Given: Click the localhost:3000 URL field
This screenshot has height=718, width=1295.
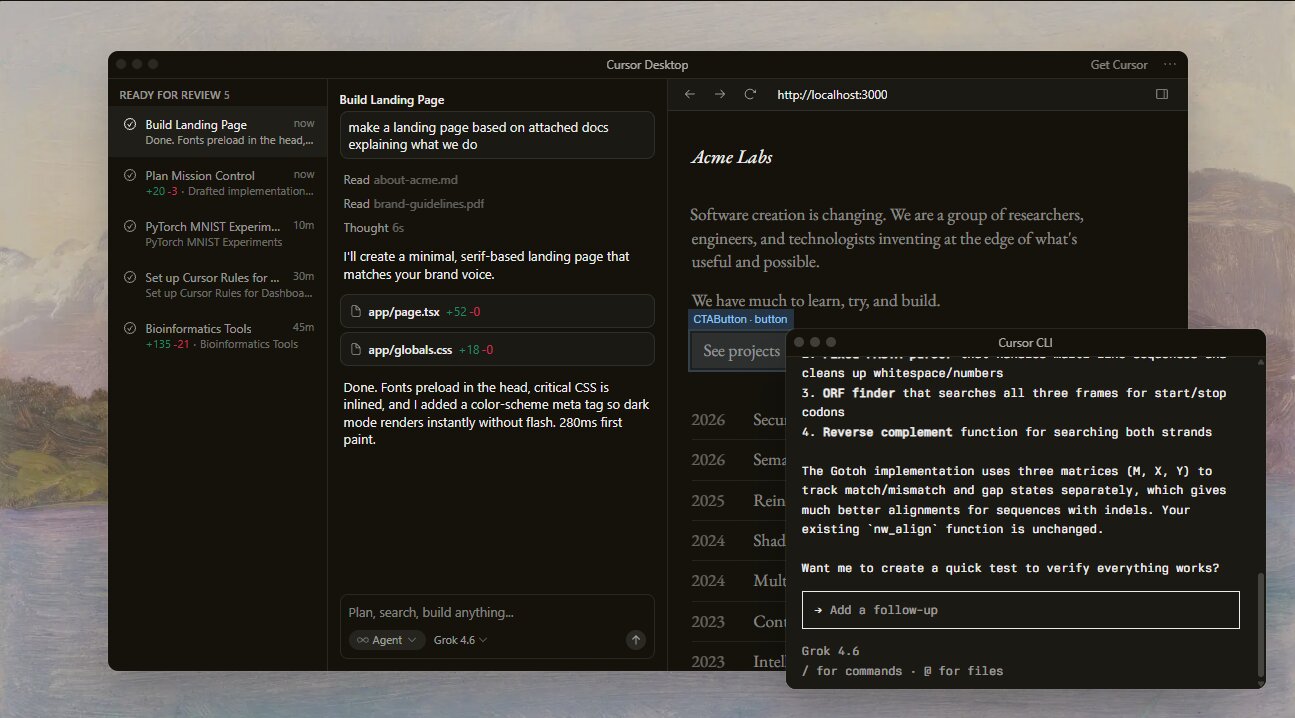Looking at the screenshot, I should coord(832,95).
